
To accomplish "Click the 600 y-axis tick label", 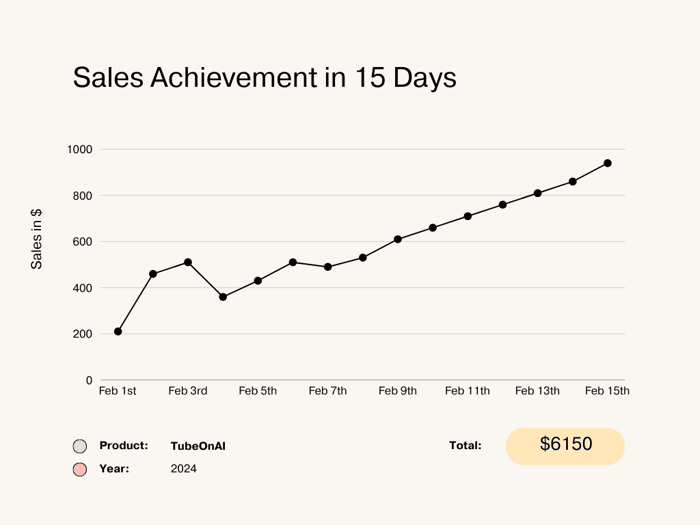I will pyautogui.click(x=83, y=242).
